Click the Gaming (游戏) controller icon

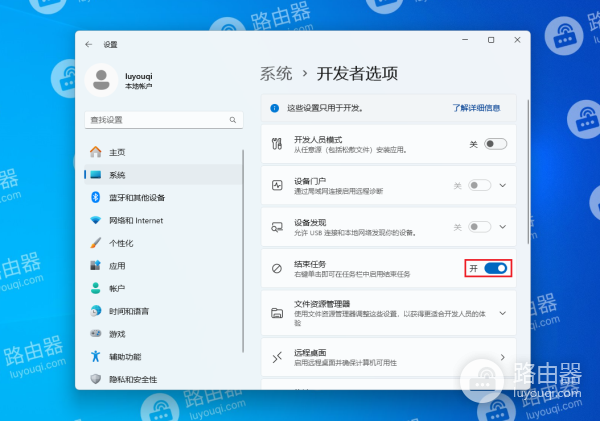[96, 334]
